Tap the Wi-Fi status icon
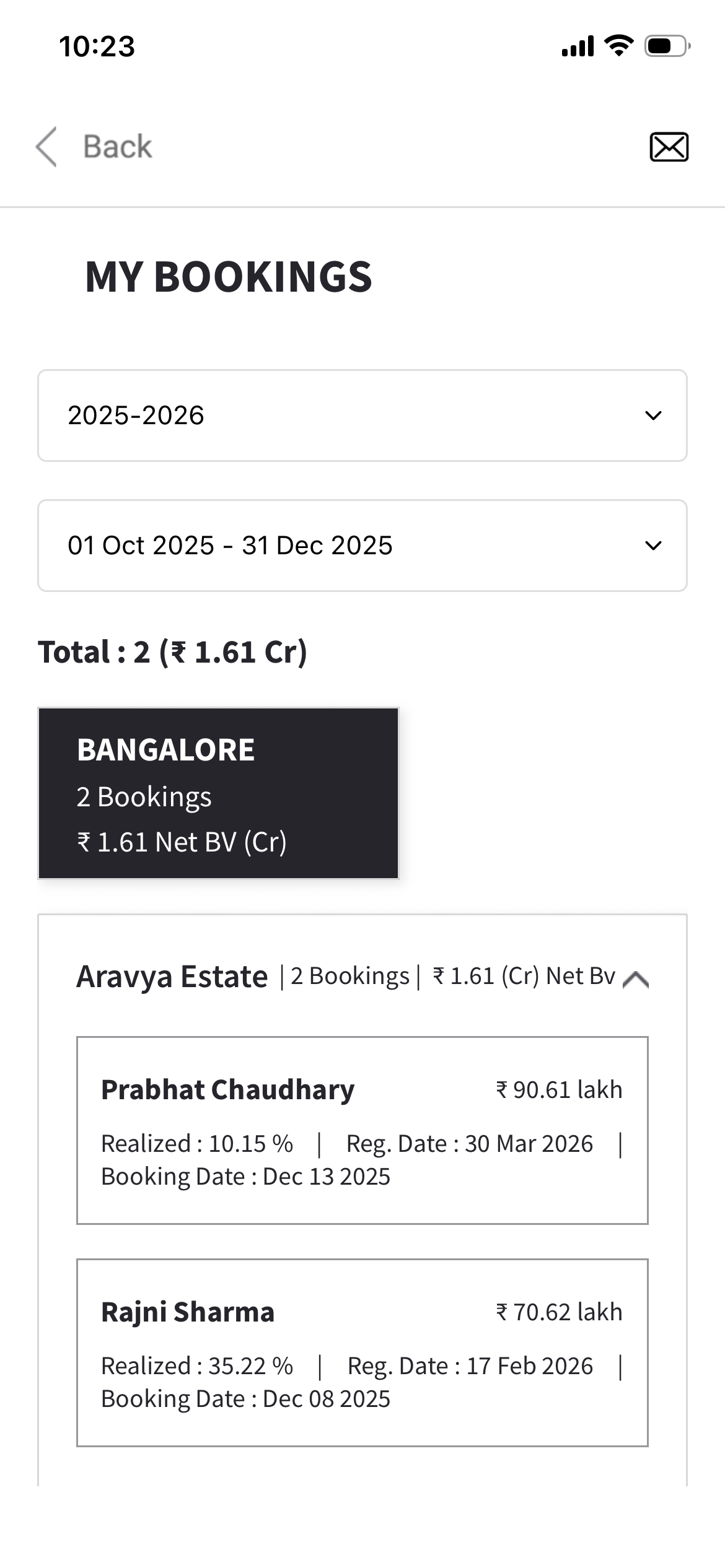725x1568 pixels. click(618, 46)
